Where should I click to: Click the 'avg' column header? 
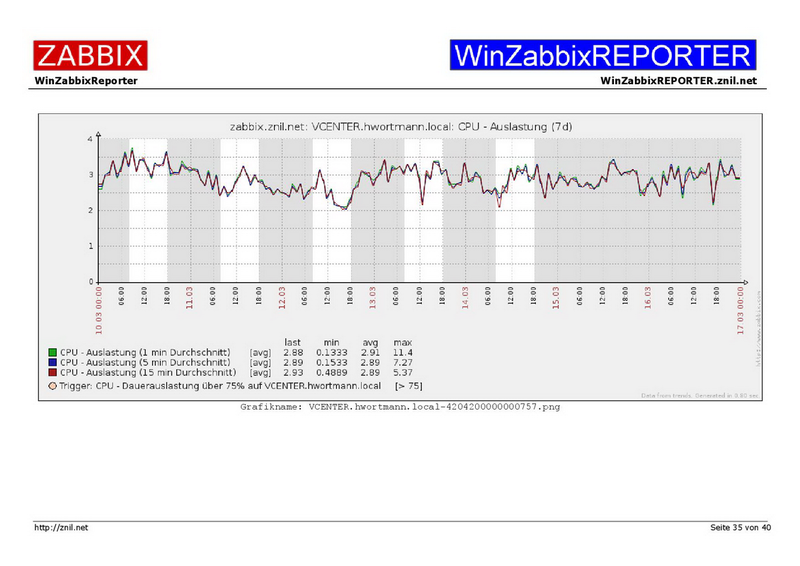pyautogui.click(x=370, y=342)
